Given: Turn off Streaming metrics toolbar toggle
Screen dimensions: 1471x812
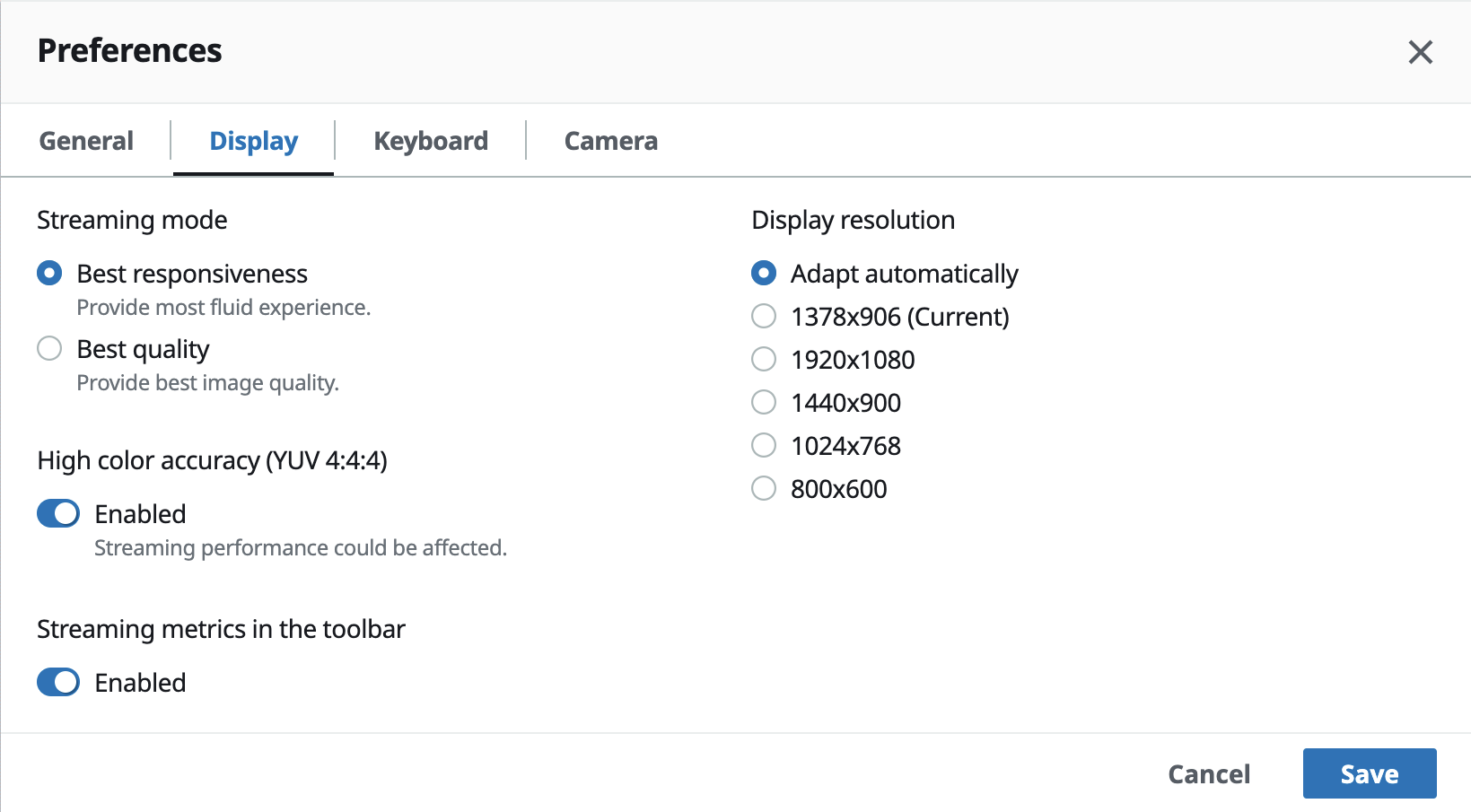Looking at the screenshot, I should click(x=58, y=682).
